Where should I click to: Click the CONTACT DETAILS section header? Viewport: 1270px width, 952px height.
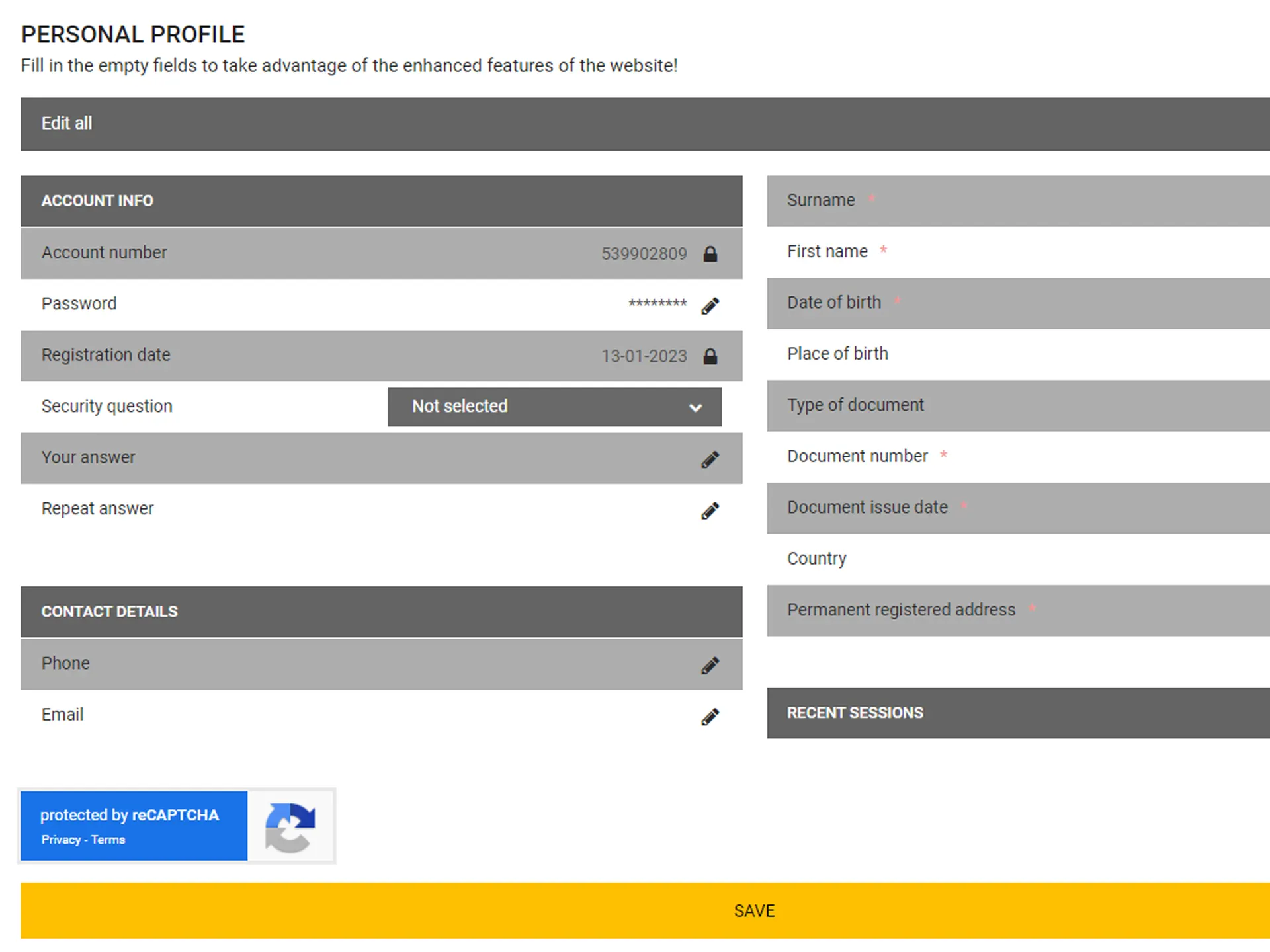382,612
